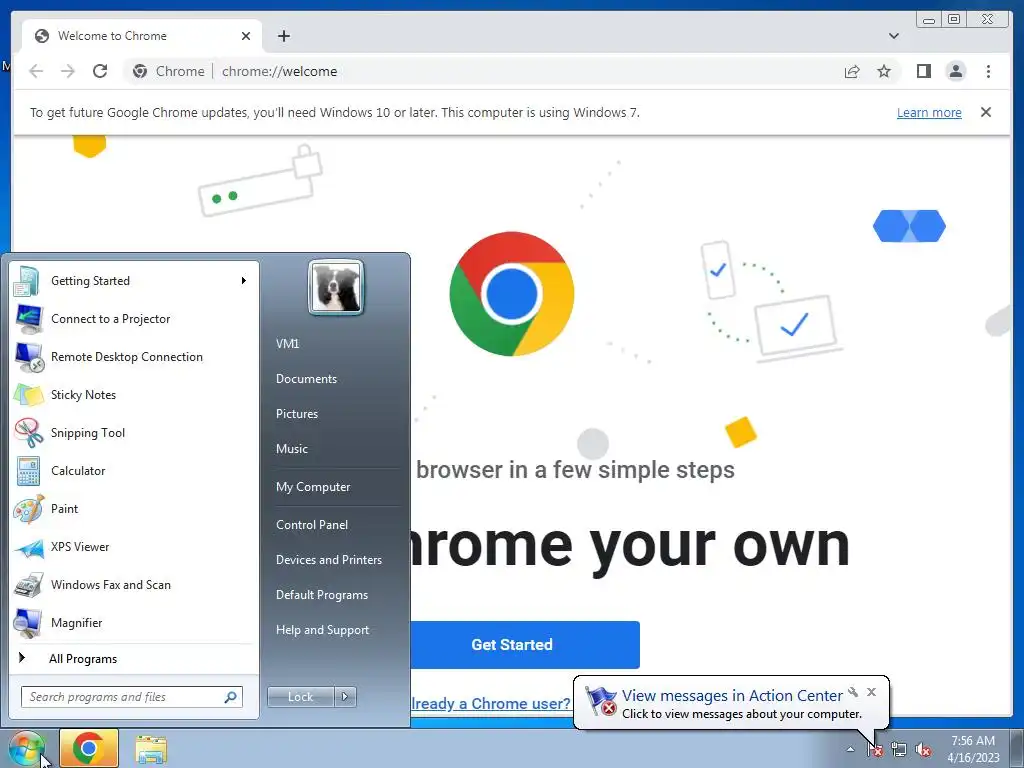The image size is (1024, 768).
Task: Click the wrench icon in Action Center balloon
Action: pyautogui.click(x=853, y=692)
